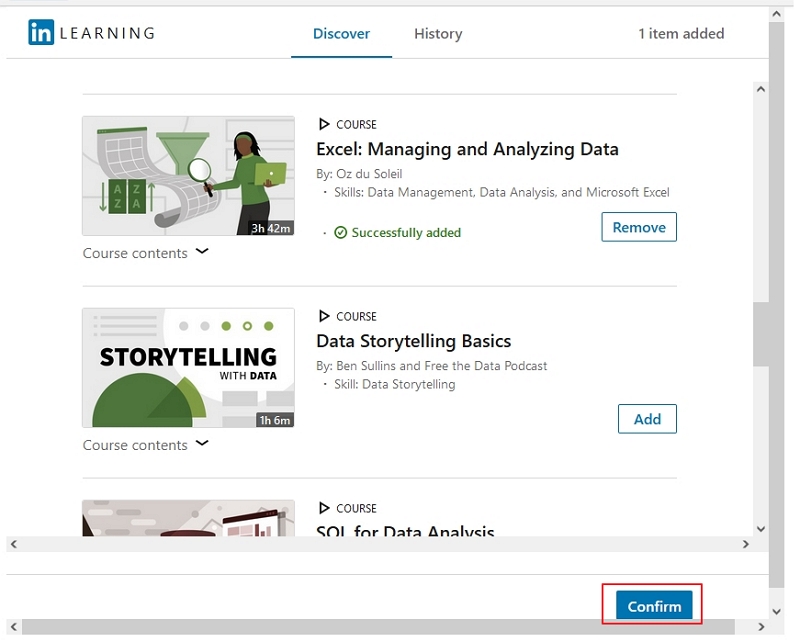Image resolution: width=800 pixels, height=642 pixels.
Task: Click the play icon beside Data Storytelling course label
Action: pos(324,316)
